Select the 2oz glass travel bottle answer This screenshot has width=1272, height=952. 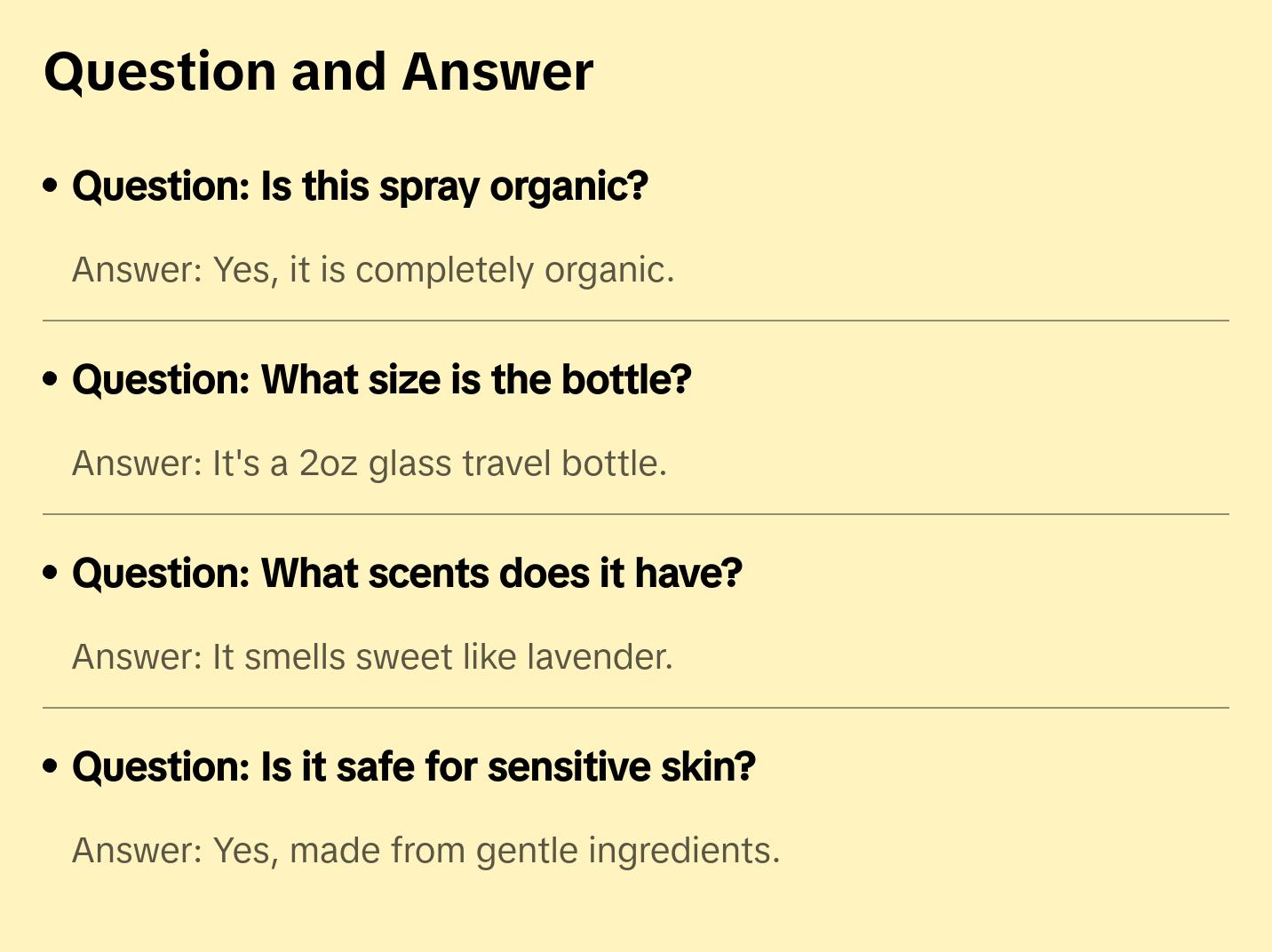click(369, 464)
